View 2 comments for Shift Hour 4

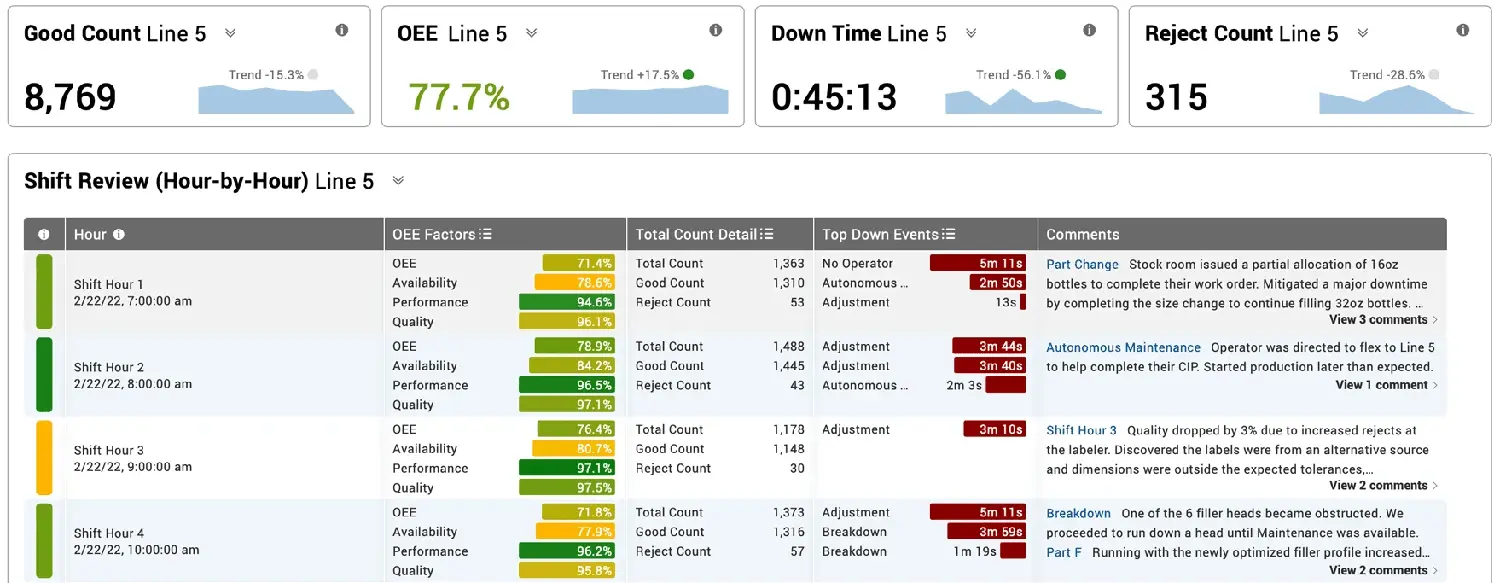click(x=1383, y=571)
